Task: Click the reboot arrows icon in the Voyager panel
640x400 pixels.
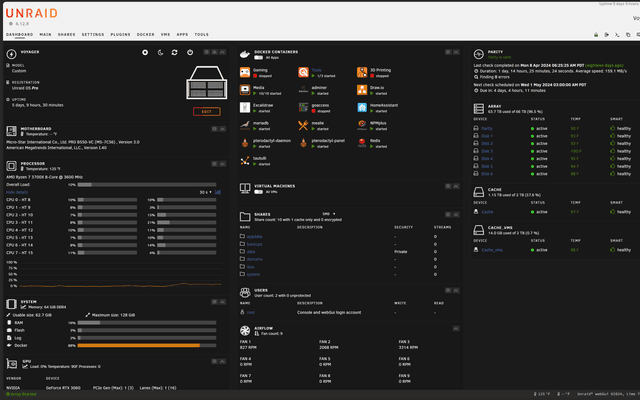Action: coord(174,53)
